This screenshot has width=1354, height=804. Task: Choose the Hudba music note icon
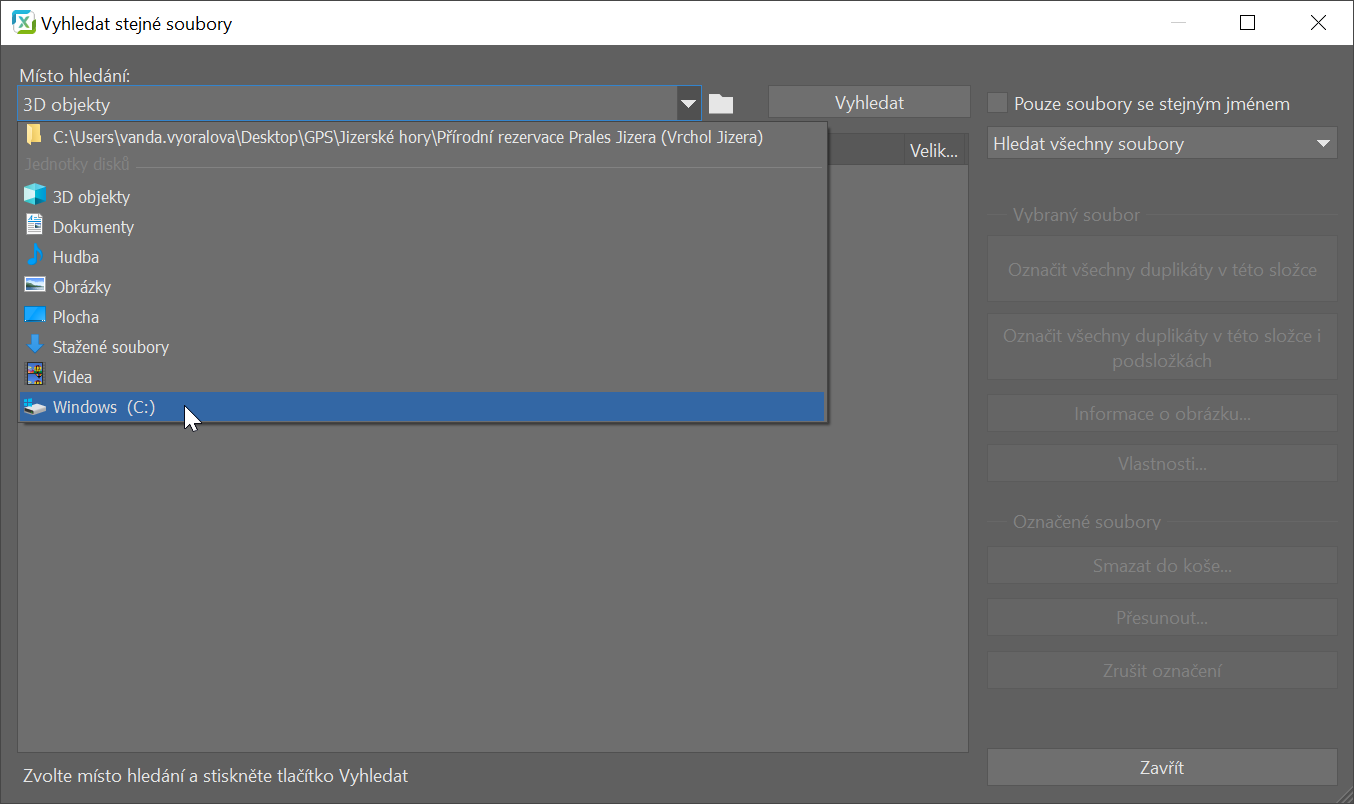tap(35, 256)
